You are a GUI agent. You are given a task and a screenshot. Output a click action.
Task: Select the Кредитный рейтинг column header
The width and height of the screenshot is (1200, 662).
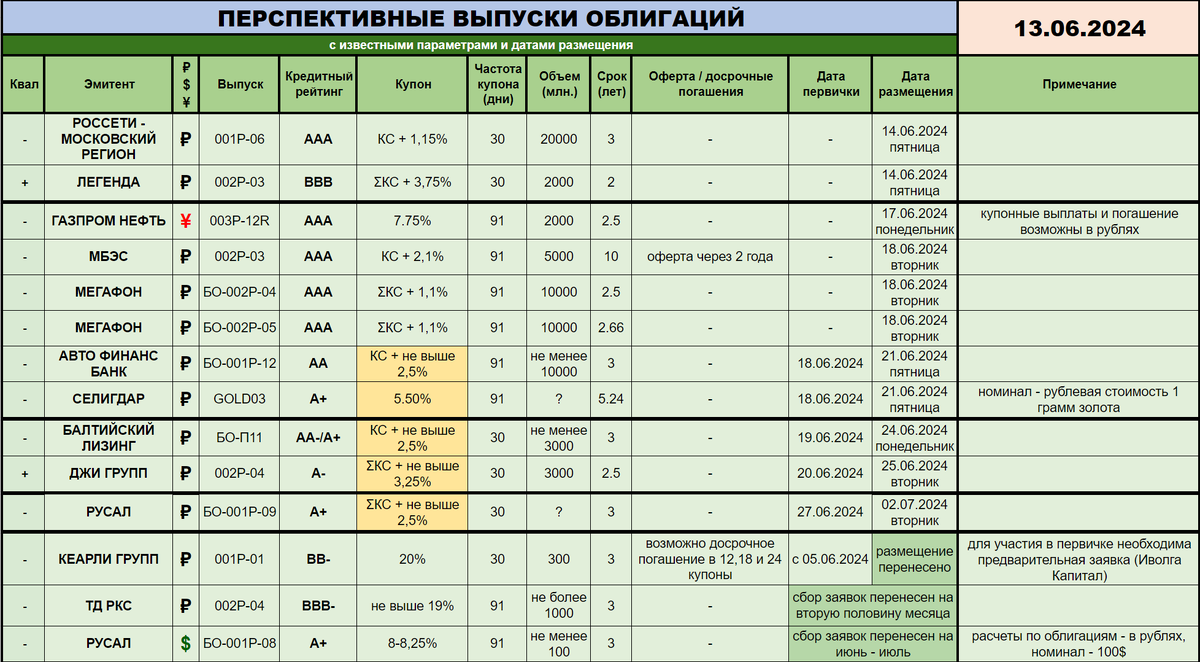318,84
